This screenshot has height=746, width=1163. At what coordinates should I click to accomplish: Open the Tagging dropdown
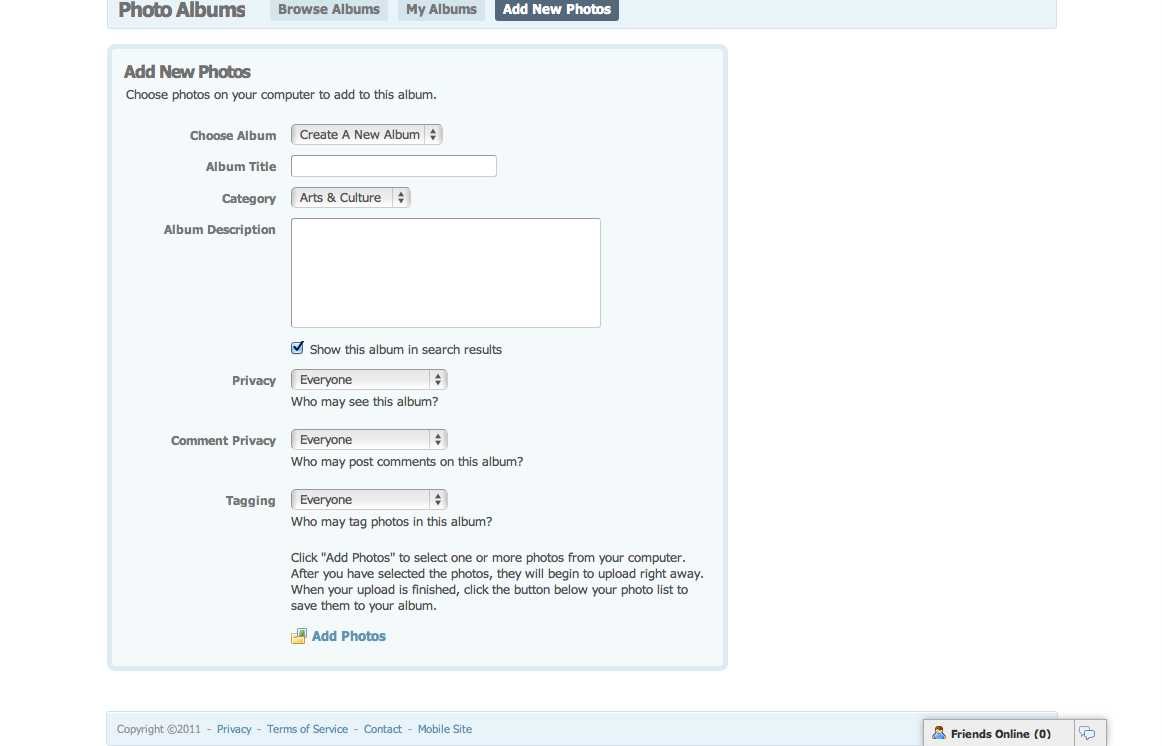point(369,500)
